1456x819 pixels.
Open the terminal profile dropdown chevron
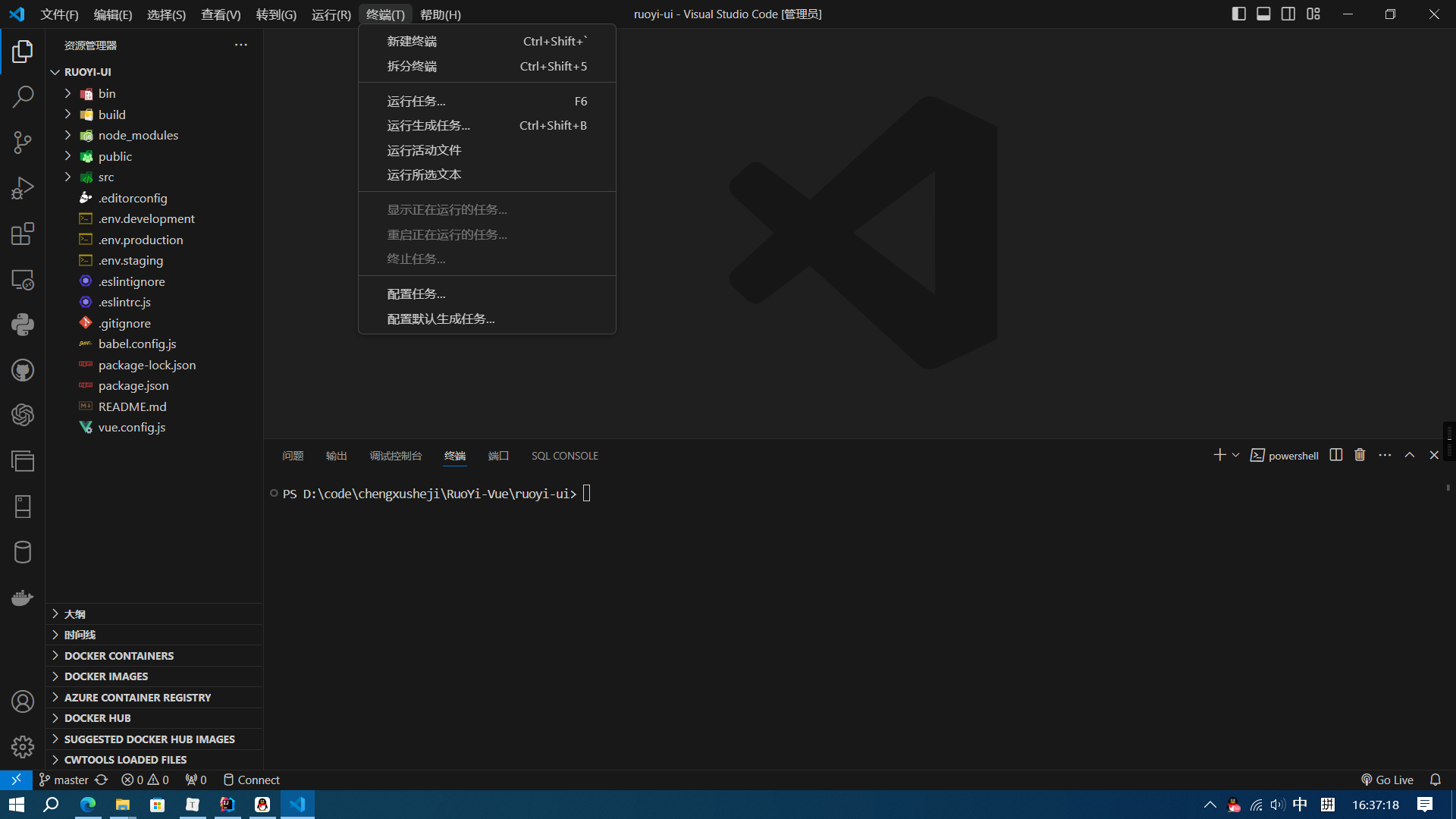coord(1236,454)
